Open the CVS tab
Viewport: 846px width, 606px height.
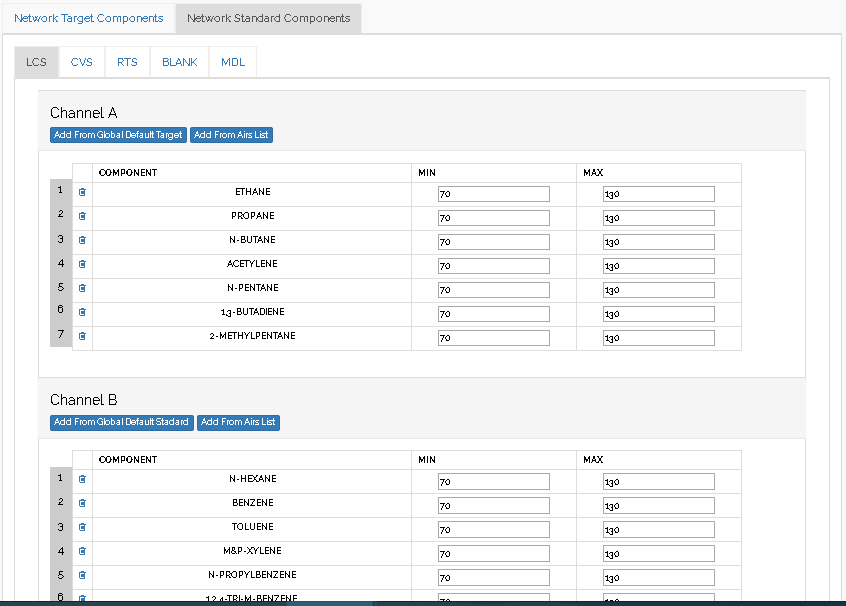(81, 62)
